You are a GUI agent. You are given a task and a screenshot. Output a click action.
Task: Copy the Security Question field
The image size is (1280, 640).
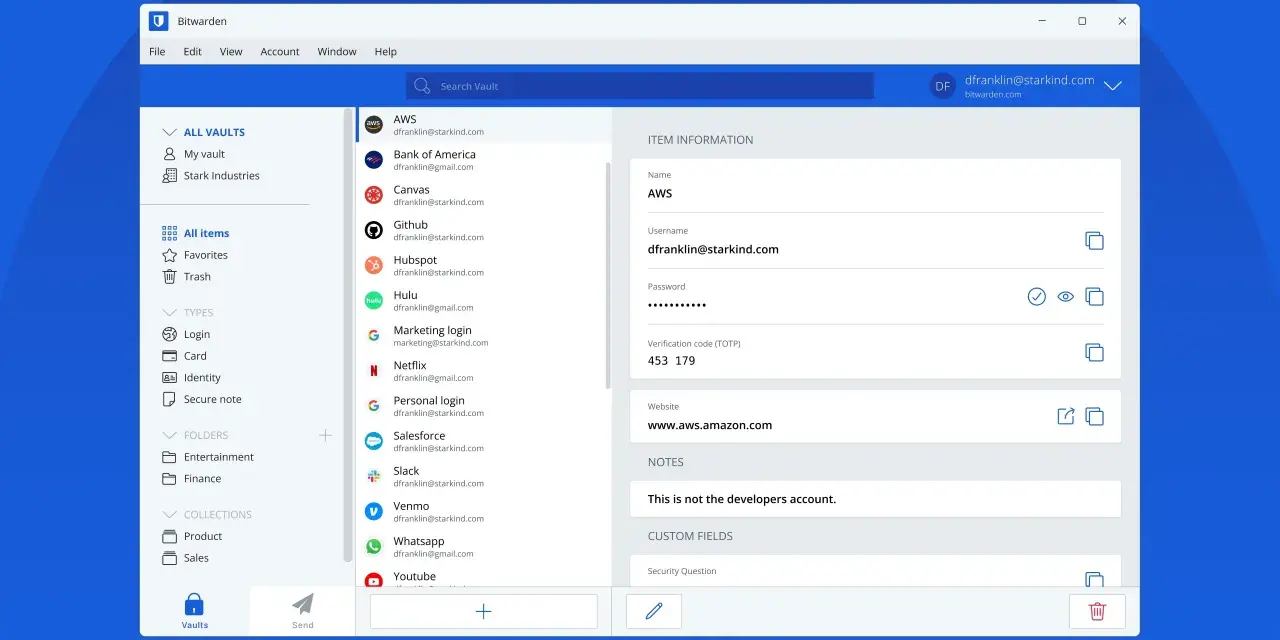pos(1094,580)
